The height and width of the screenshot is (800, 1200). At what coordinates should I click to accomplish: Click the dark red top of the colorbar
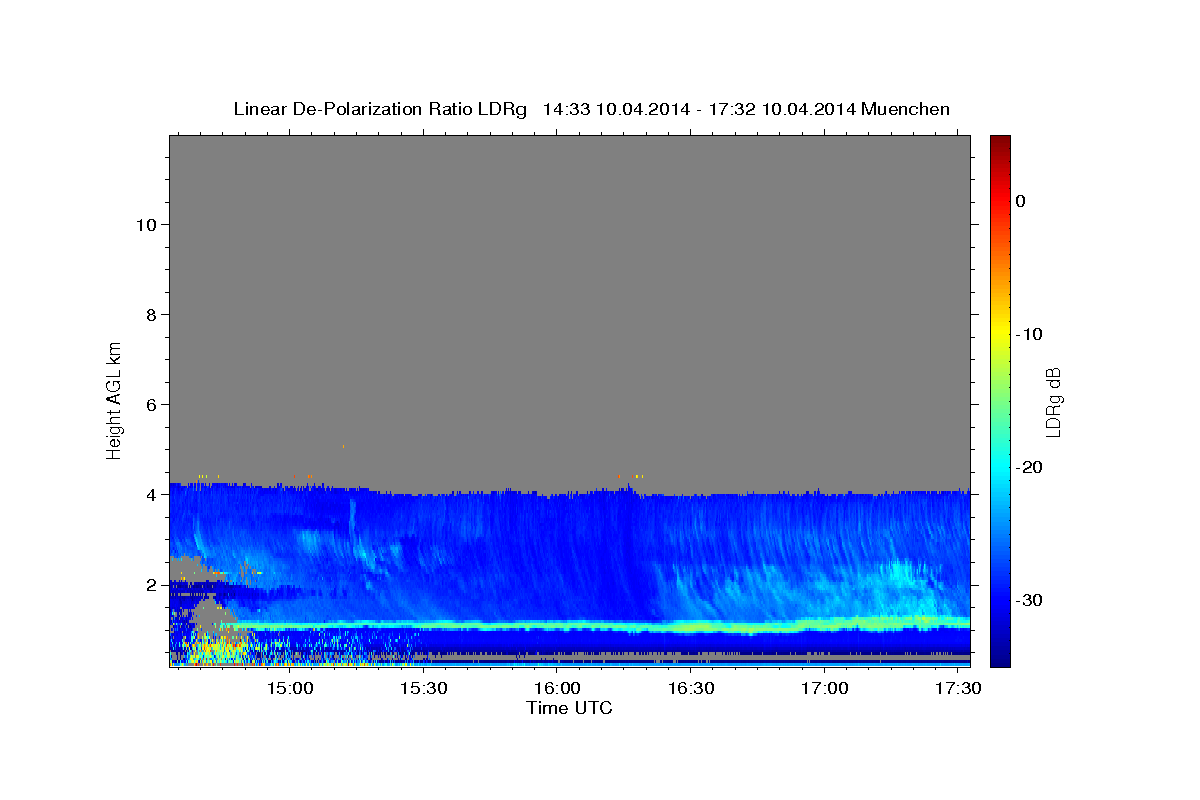tap(1000, 145)
